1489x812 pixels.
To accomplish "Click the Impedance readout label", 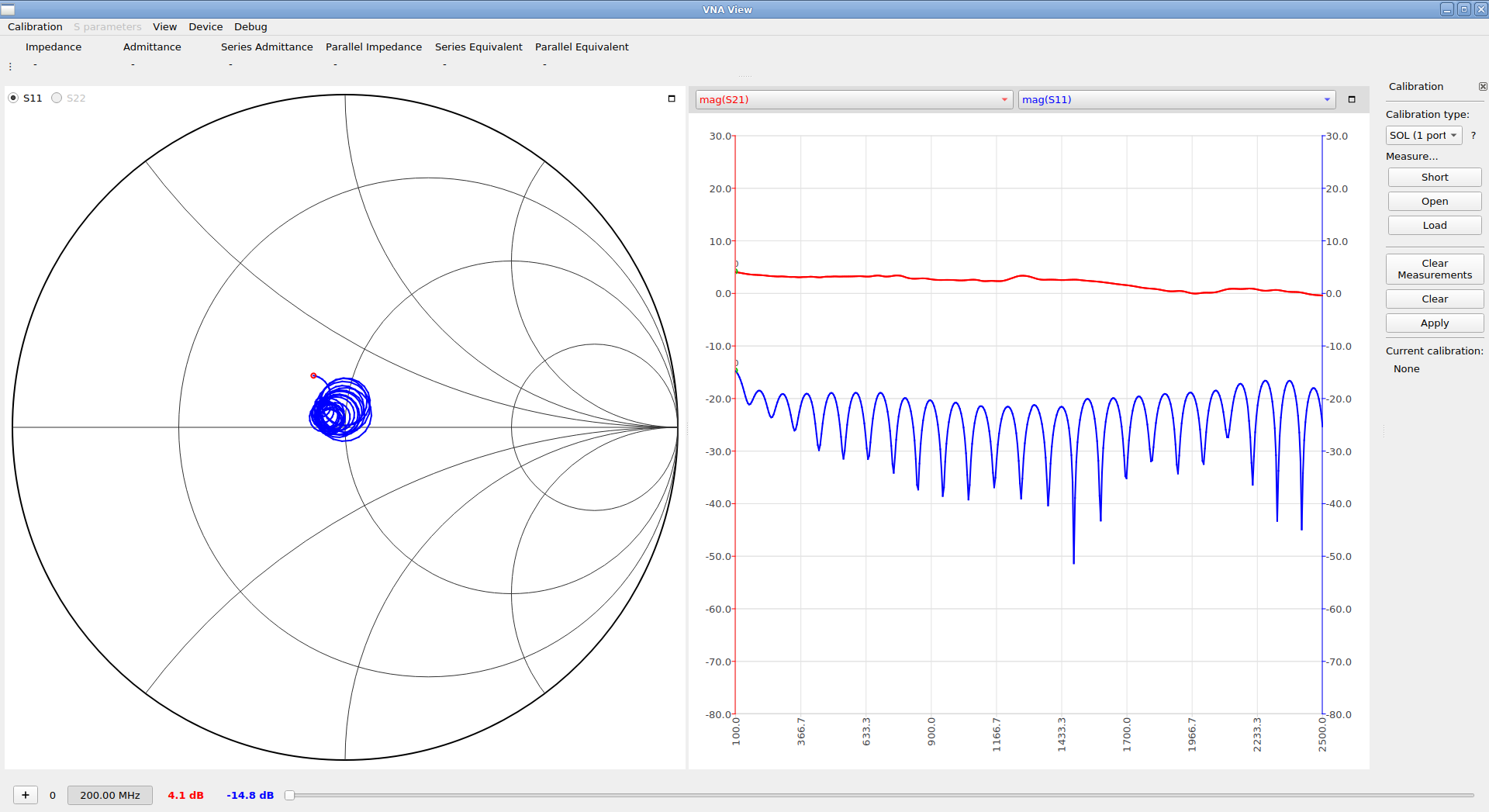I will tap(53, 47).
